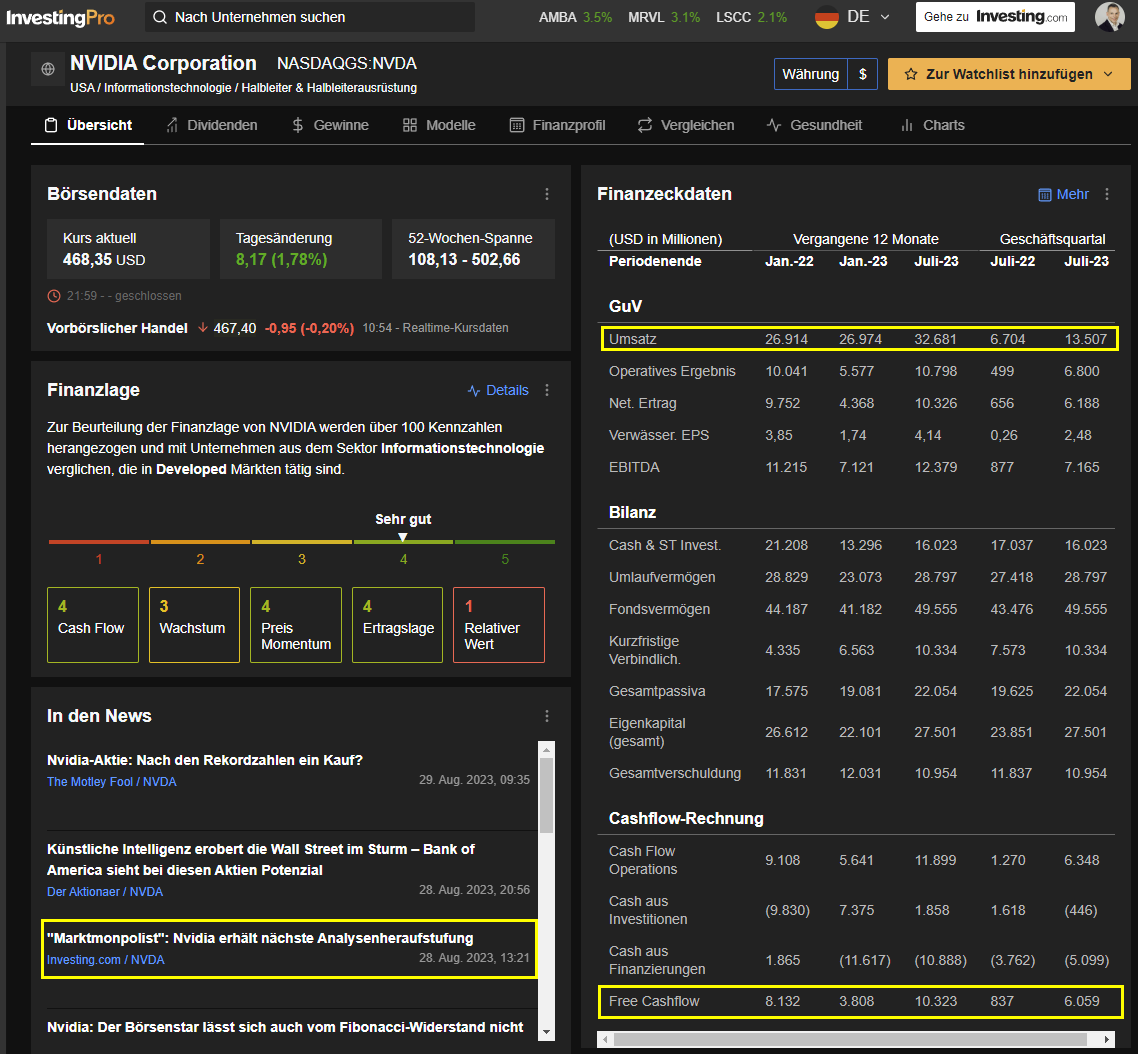Open the Mehr link in Finanzeckdaten

[1063, 195]
